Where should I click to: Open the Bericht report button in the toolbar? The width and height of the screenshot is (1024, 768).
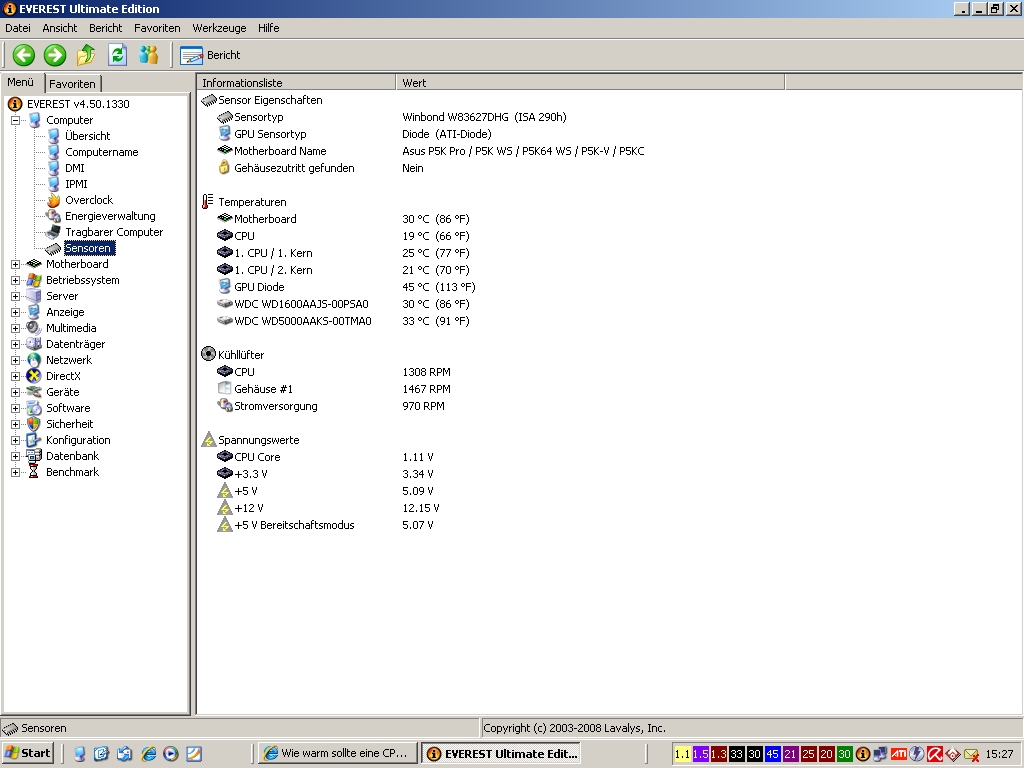[x=210, y=56]
